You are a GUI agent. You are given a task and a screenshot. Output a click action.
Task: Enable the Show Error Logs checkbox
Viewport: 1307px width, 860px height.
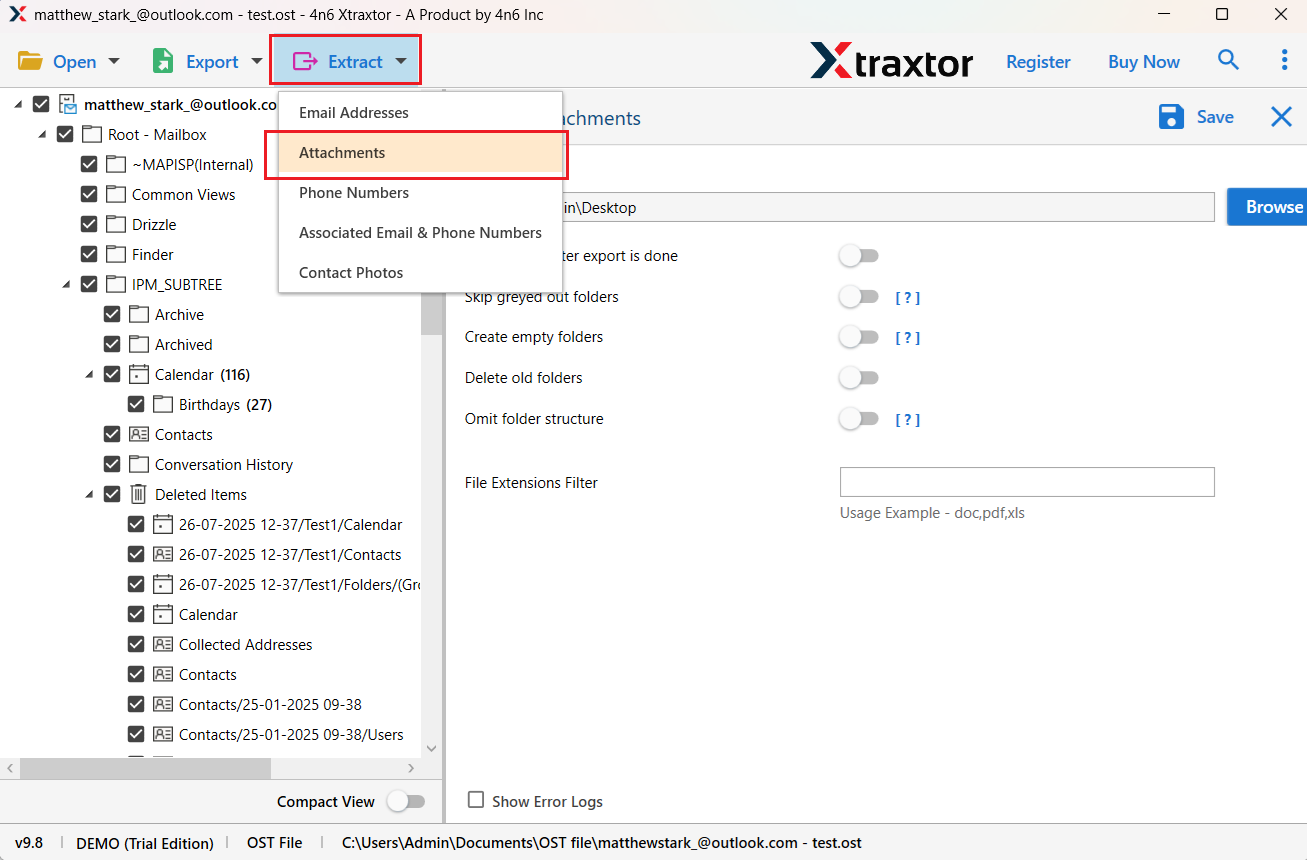coord(476,800)
